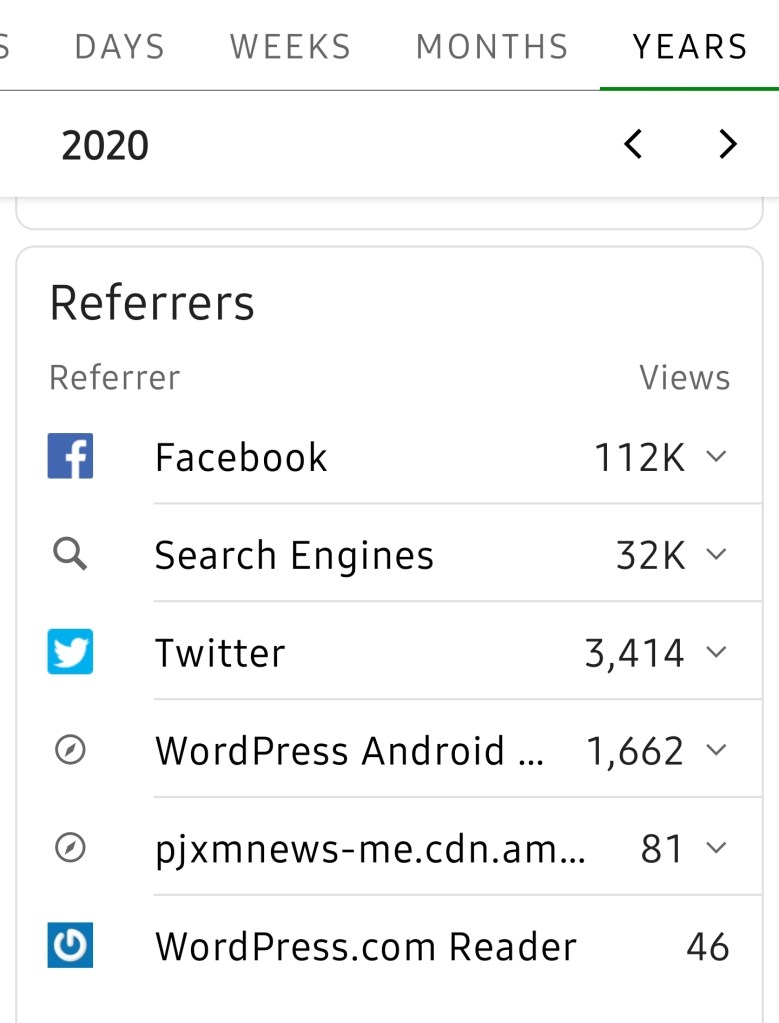Expand Search Engines referrer details
Viewport: 779px width, 1023px height.
coord(716,555)
